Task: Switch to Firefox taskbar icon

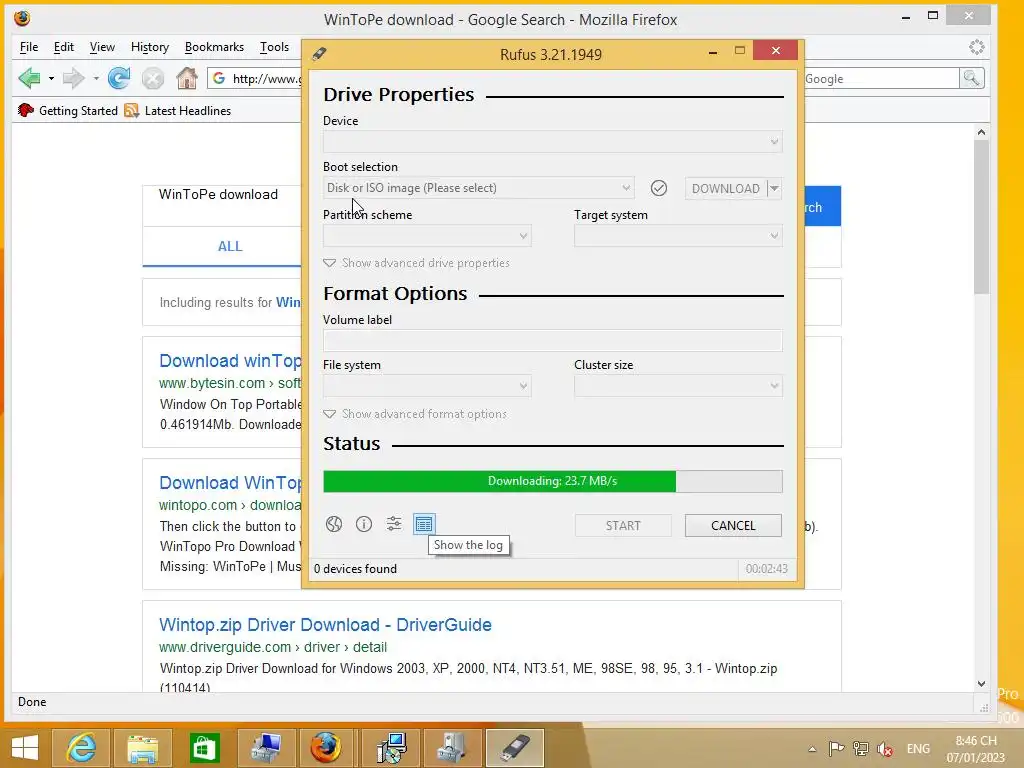Action: (325, 748)
